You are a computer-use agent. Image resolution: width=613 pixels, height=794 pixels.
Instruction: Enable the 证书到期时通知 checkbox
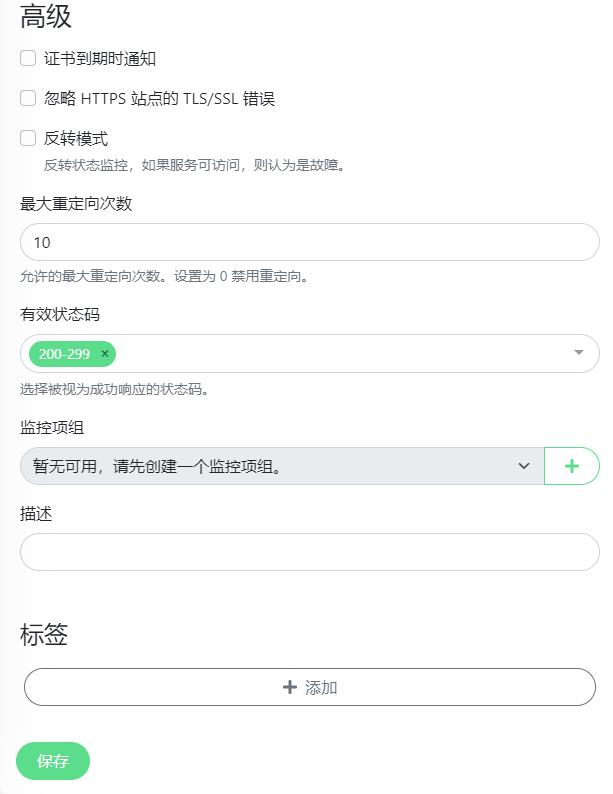click(28, 58)
